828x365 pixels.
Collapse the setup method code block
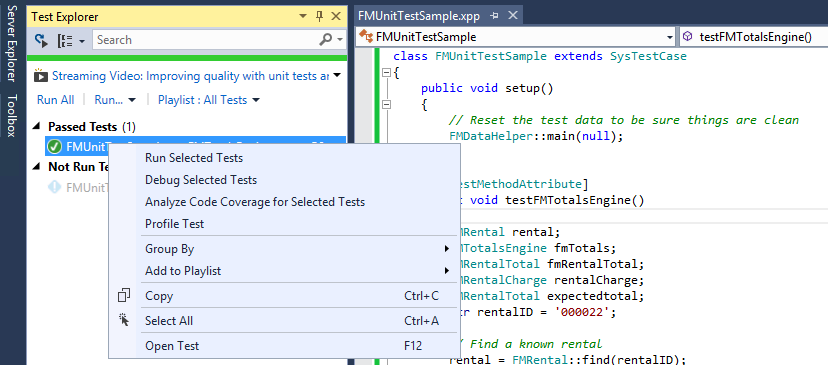click(x=387, y=105)
